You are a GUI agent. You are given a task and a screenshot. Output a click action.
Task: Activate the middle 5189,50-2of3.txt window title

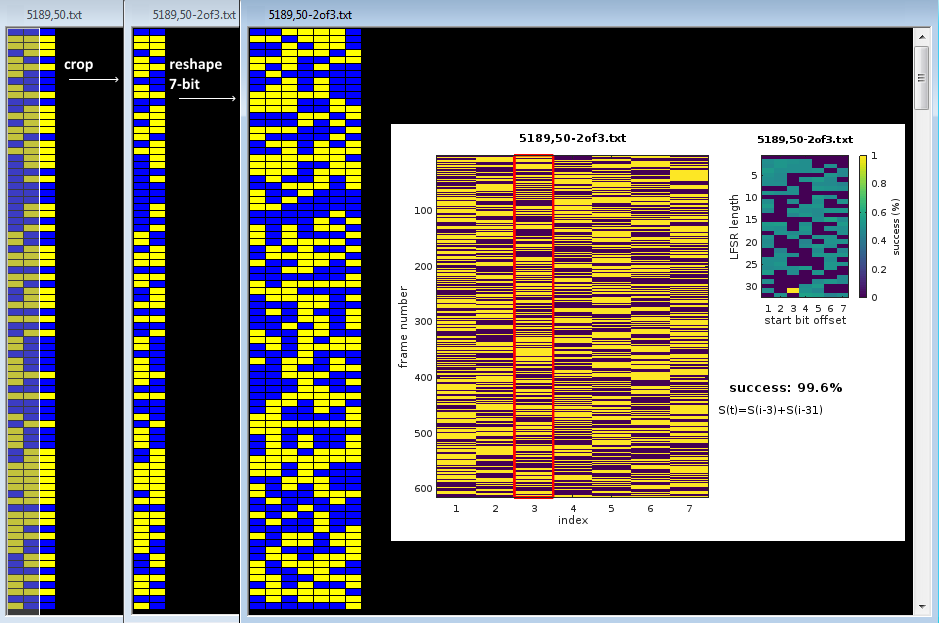tap(193, 14)
